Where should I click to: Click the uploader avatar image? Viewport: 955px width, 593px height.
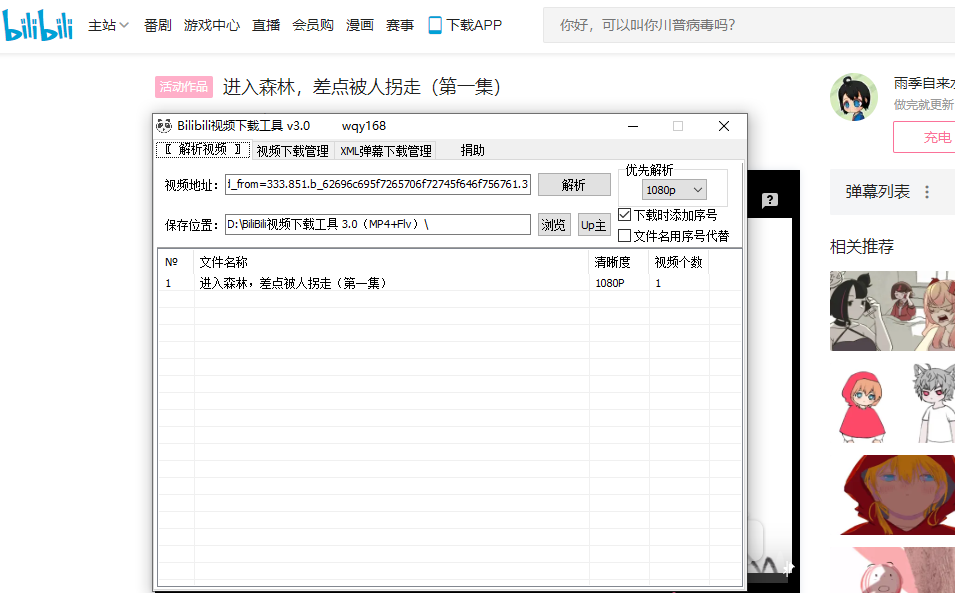(x=854, y=97)
